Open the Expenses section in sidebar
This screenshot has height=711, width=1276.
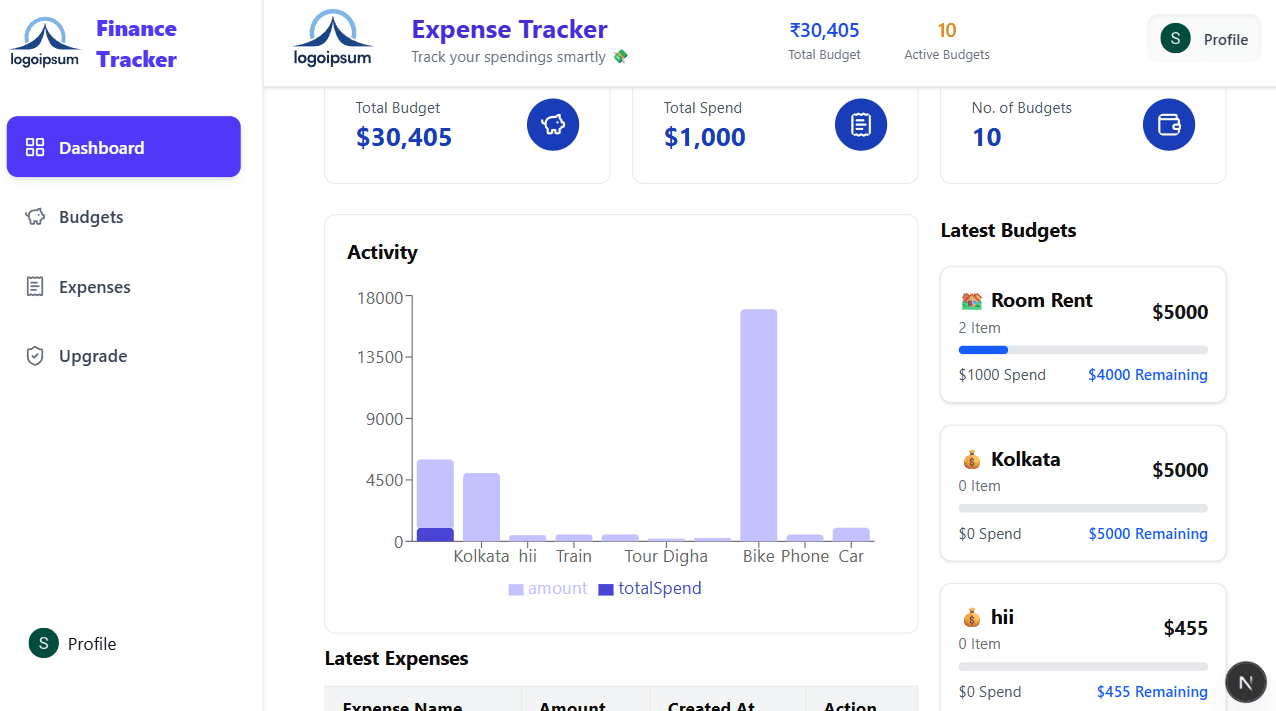[x=94, y=287]
